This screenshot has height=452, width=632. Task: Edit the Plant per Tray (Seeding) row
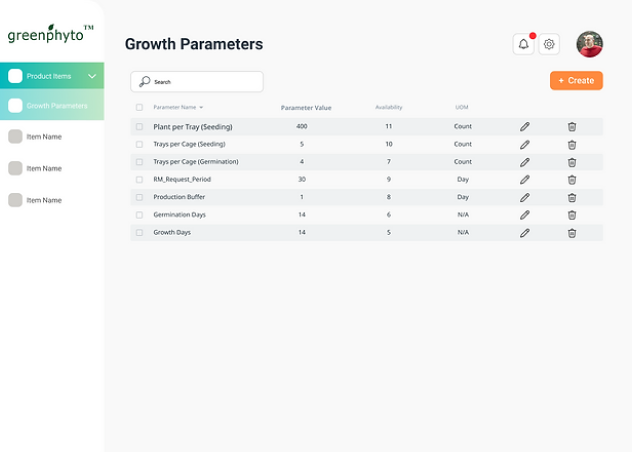click(x=524, y=127)
